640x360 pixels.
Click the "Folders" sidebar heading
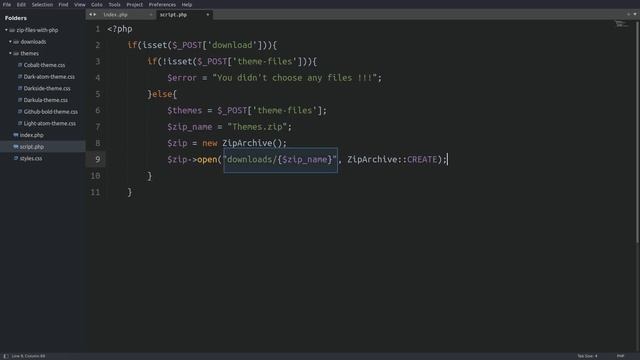tap(16, 18)
